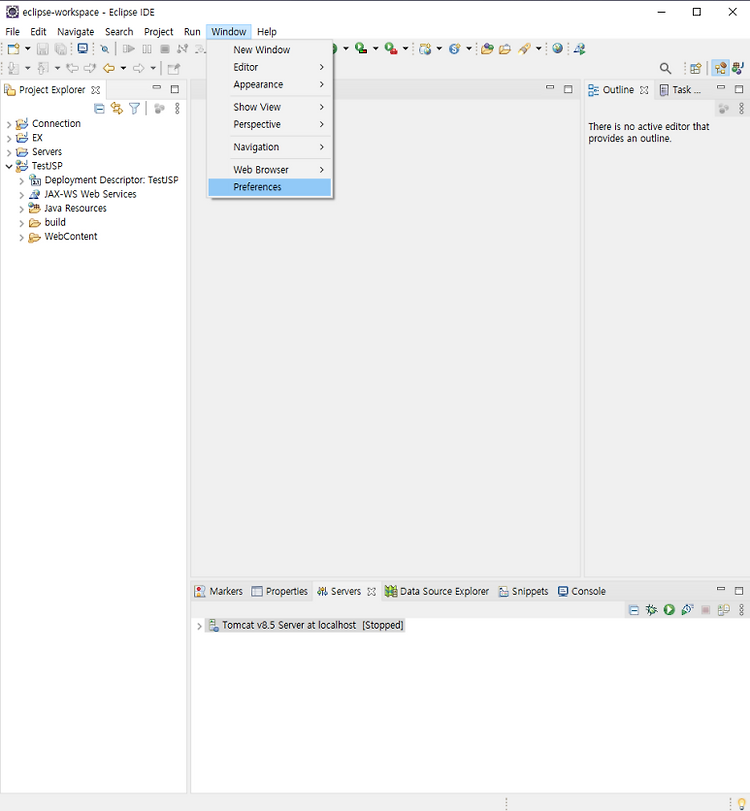
Task: Click the Search flashlight toolbar icon
Action: [x=524, y=49]
